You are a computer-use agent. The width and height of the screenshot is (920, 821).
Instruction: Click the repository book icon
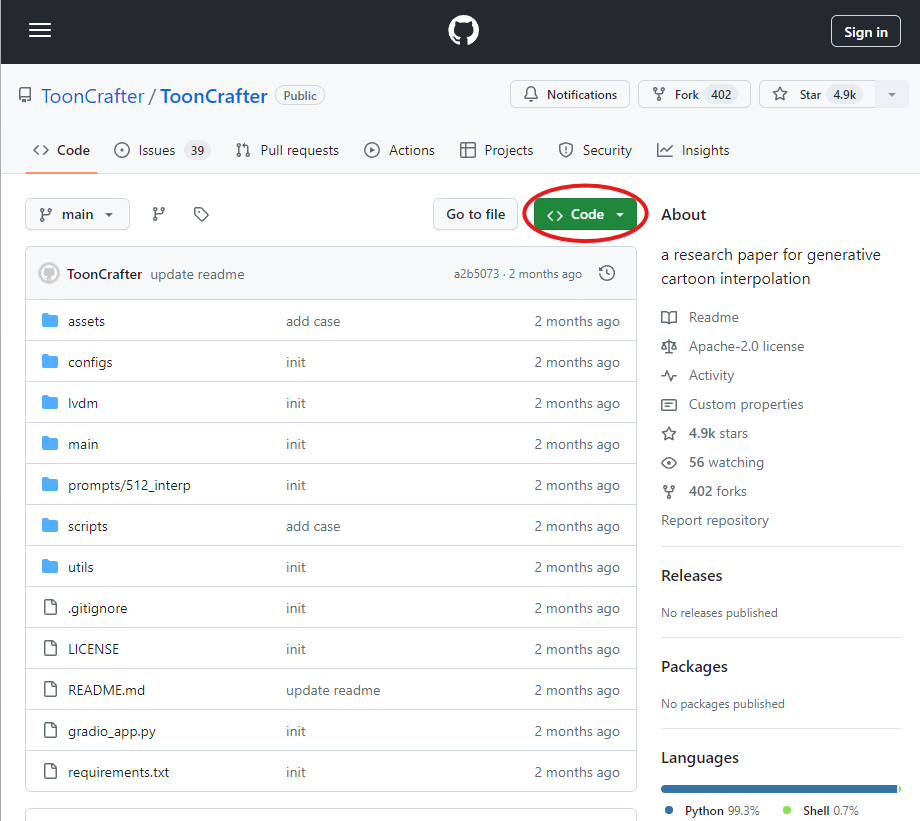[x=25, y=95]
